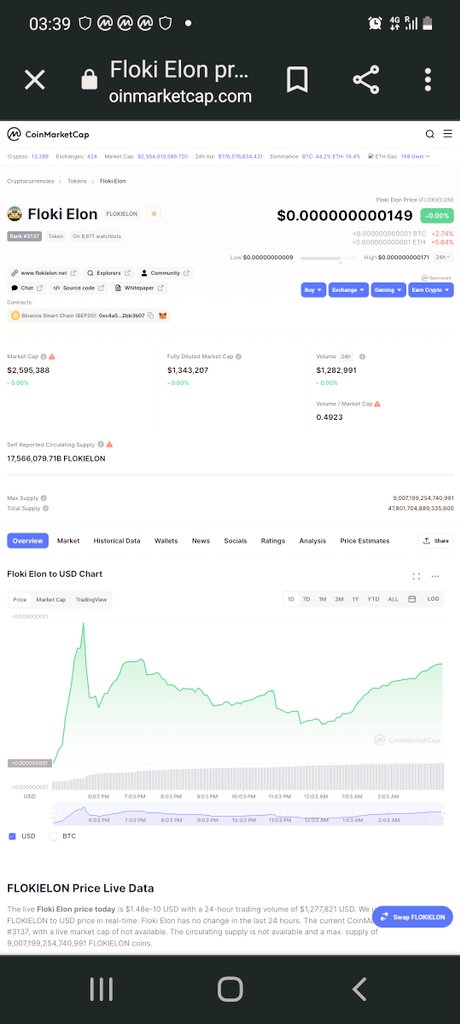The width and height of the screenshot is (460, 1024).
Task: Open the hamburger menu icon
Action: [448, 134]
